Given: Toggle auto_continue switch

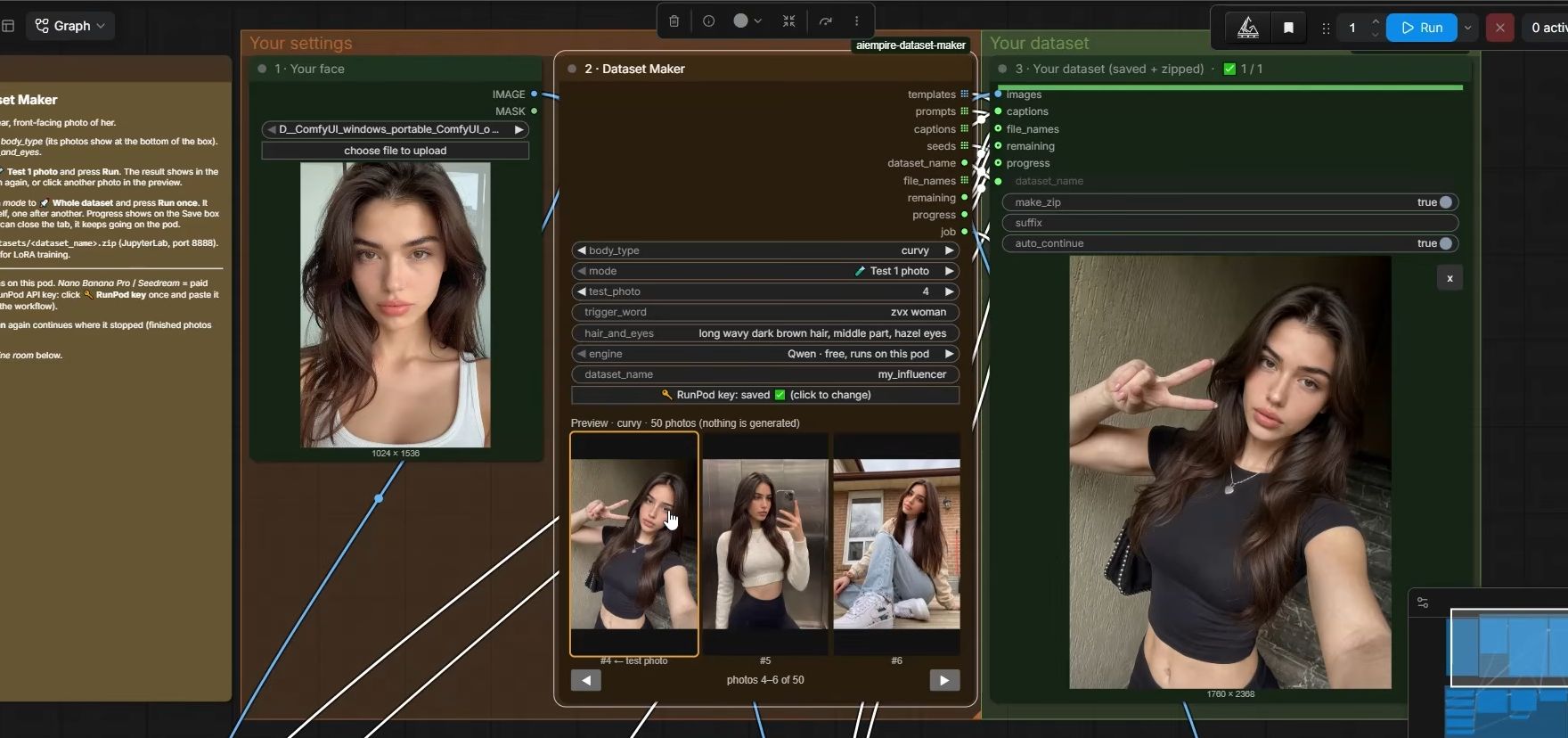Looking at the screenshot, I should pyautogui.click(x=1445, y=243).
